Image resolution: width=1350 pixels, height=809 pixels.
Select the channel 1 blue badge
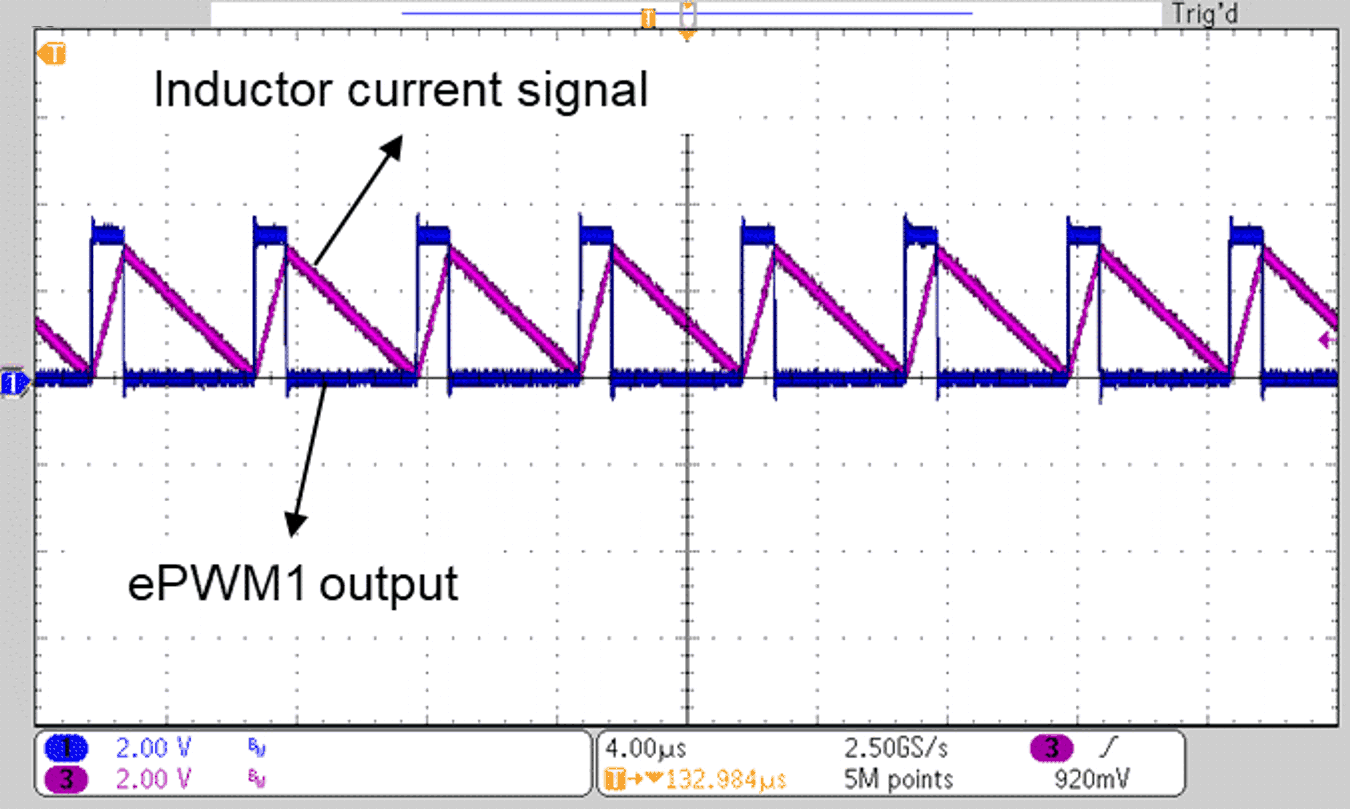tap(67, 748)
